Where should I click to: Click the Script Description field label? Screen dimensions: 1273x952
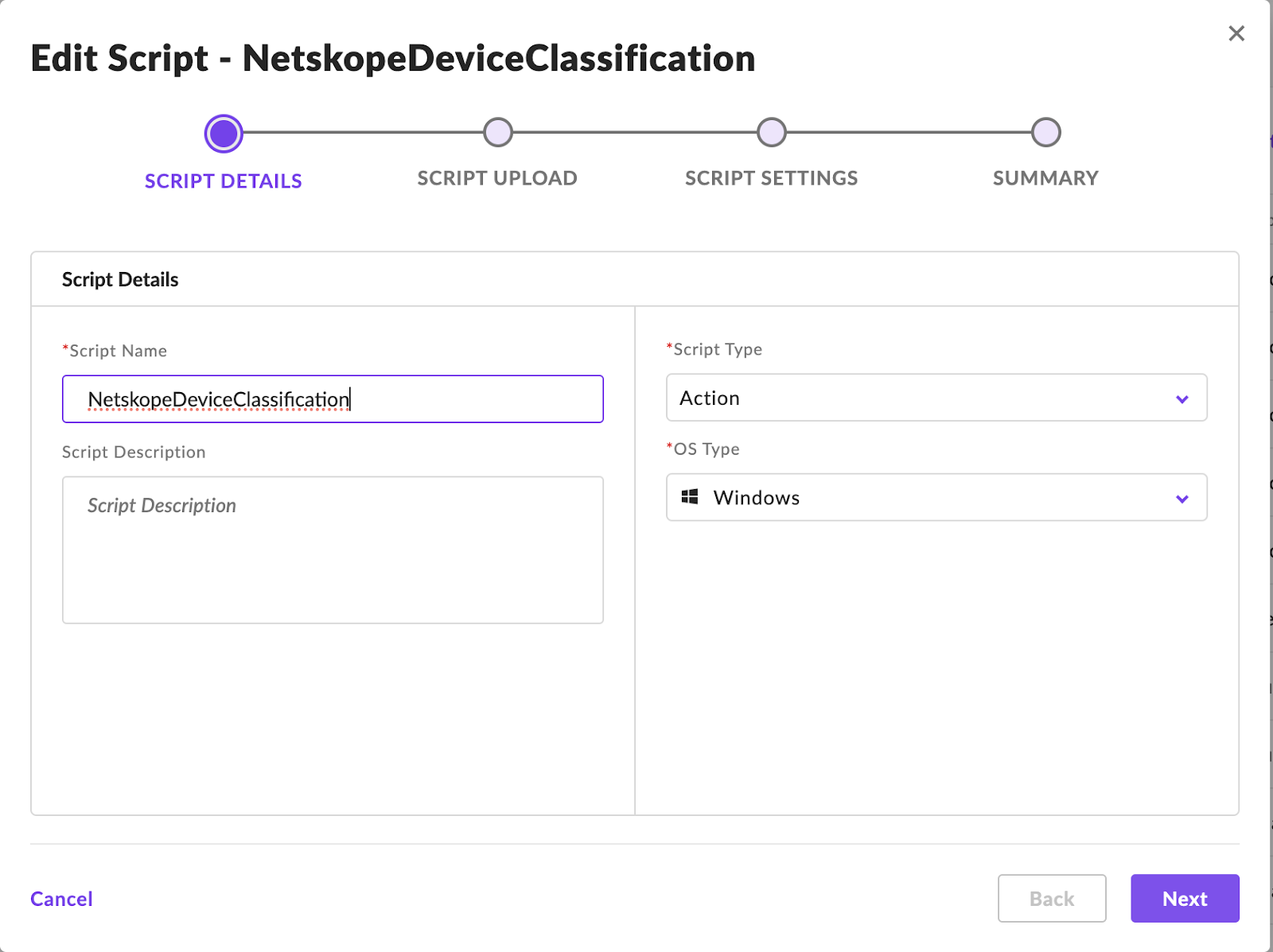[x=134, y=452]
